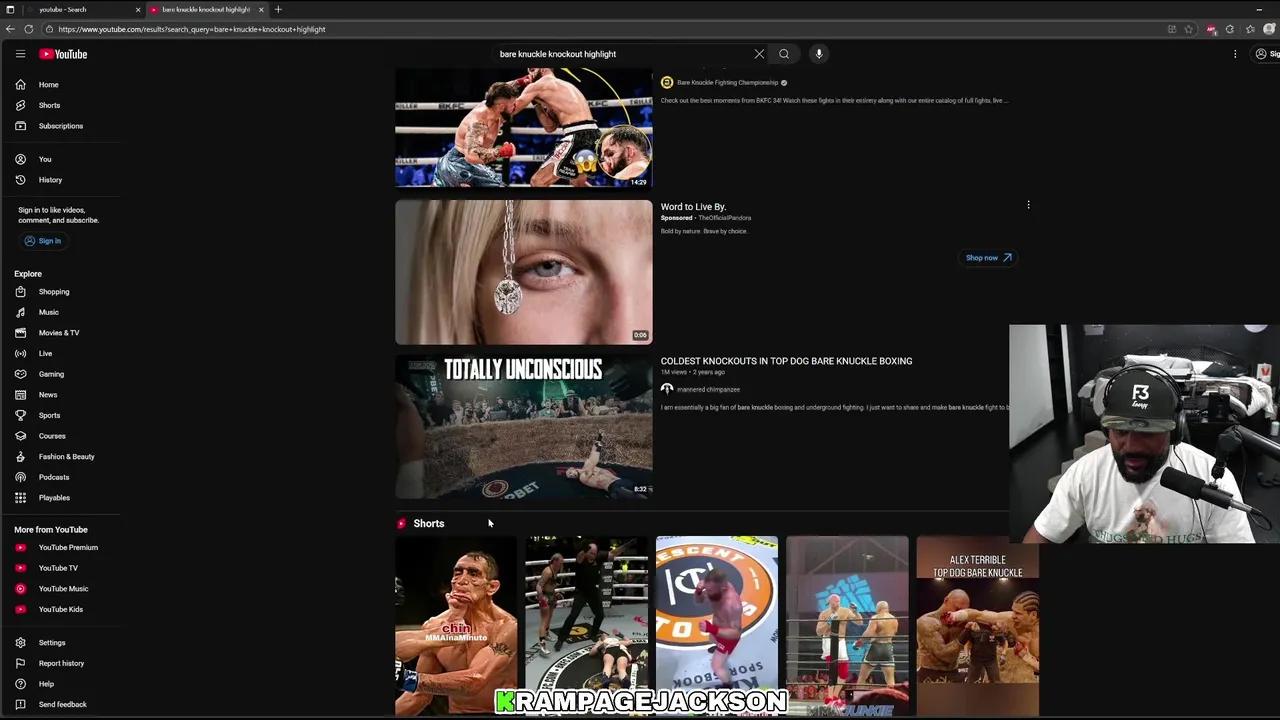This screenshot has height=720, width=1280.
Task: Select the bare knuckle knockout highlight browser tab
Action: pyautogui.click(x=206, y=9)
